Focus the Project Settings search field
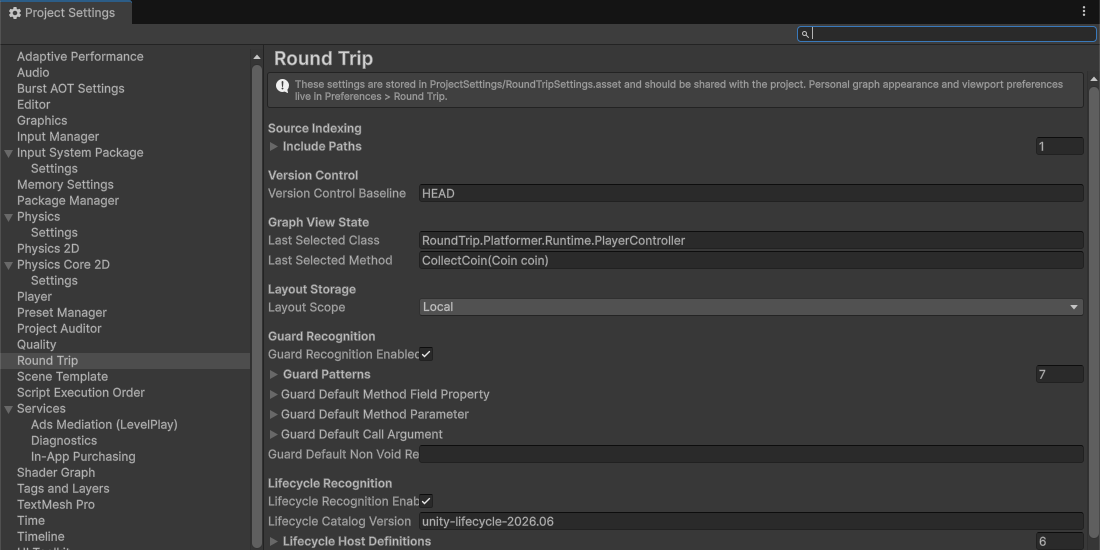 point(947,34)
